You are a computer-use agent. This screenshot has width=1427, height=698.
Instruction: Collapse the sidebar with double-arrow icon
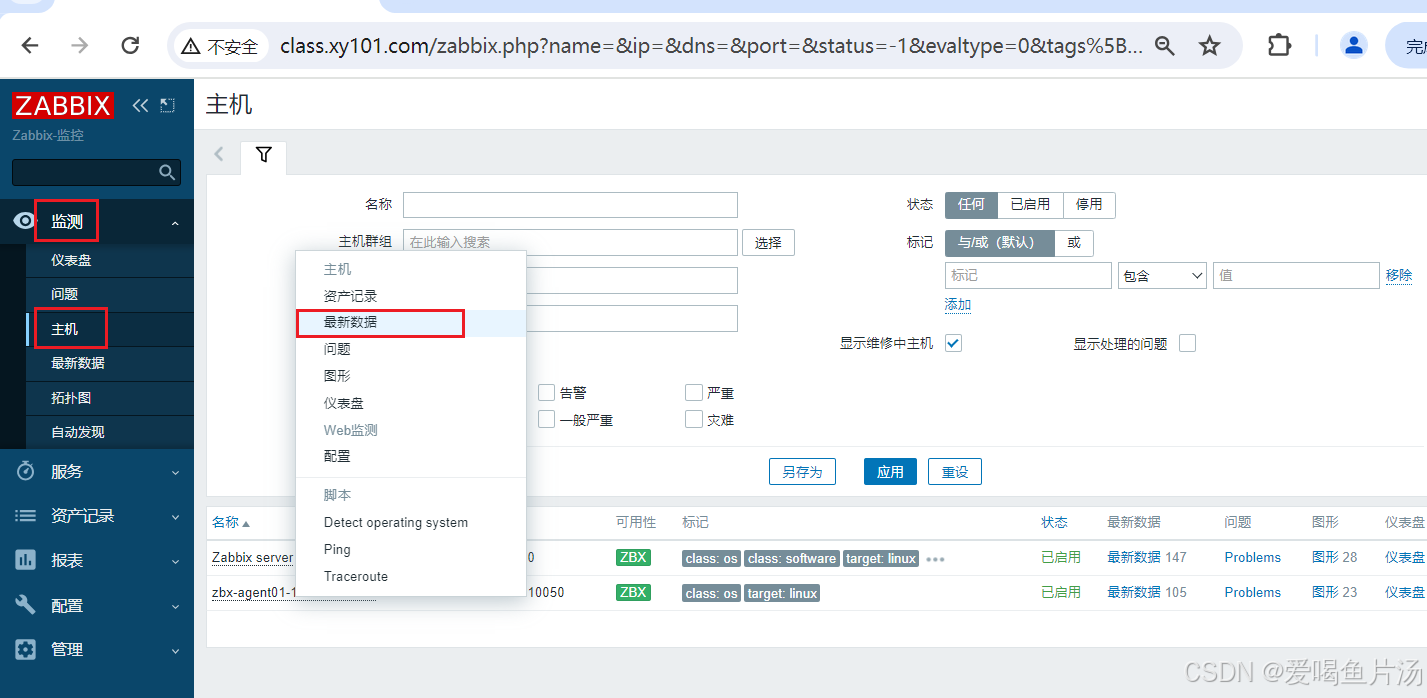140,105
